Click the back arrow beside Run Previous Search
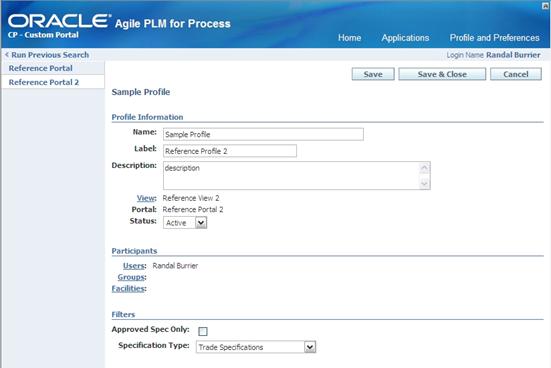The image size is (551, 368). tap(6, 55)
